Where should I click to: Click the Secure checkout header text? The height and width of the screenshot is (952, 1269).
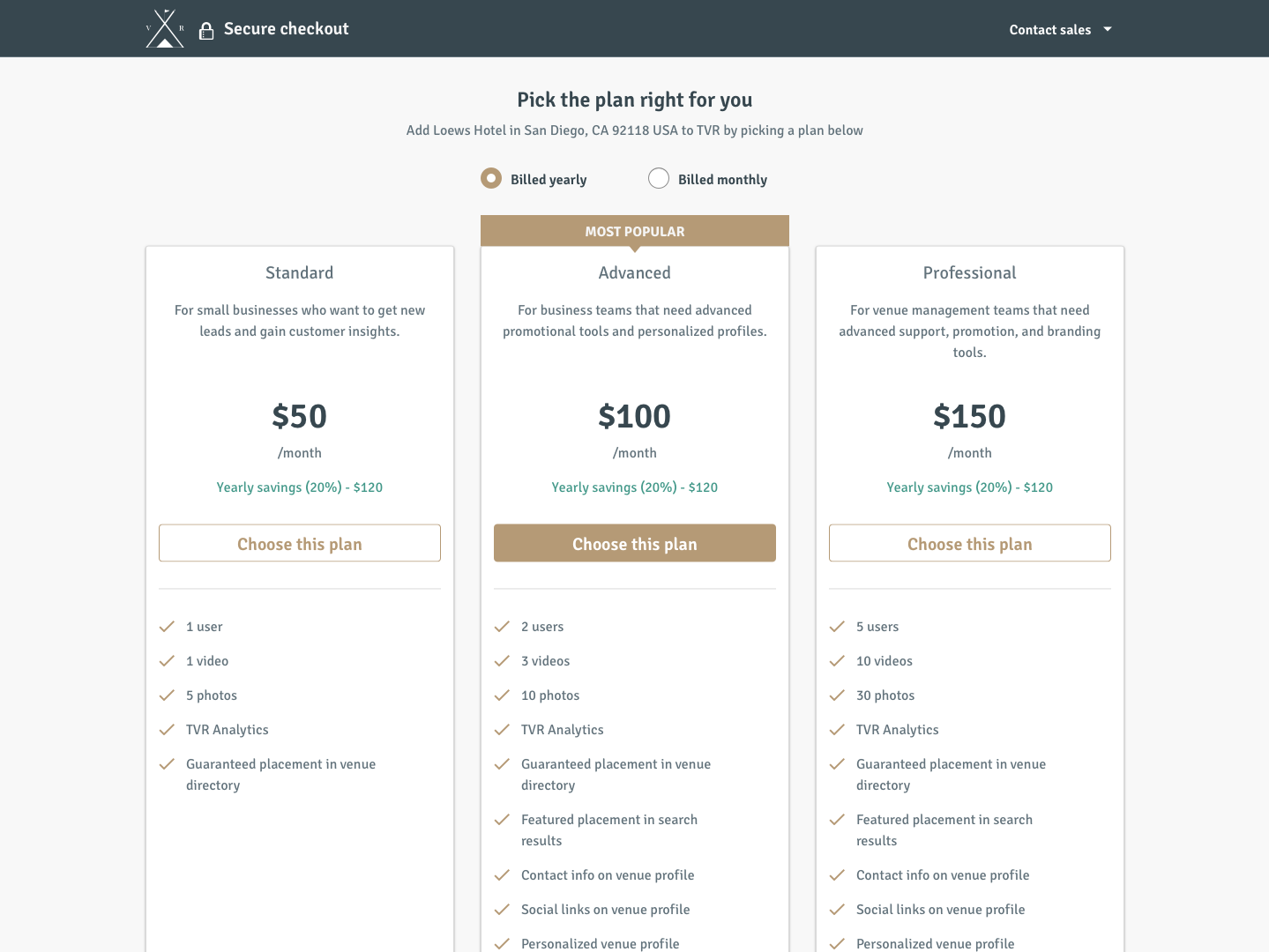tap(287, 29)
